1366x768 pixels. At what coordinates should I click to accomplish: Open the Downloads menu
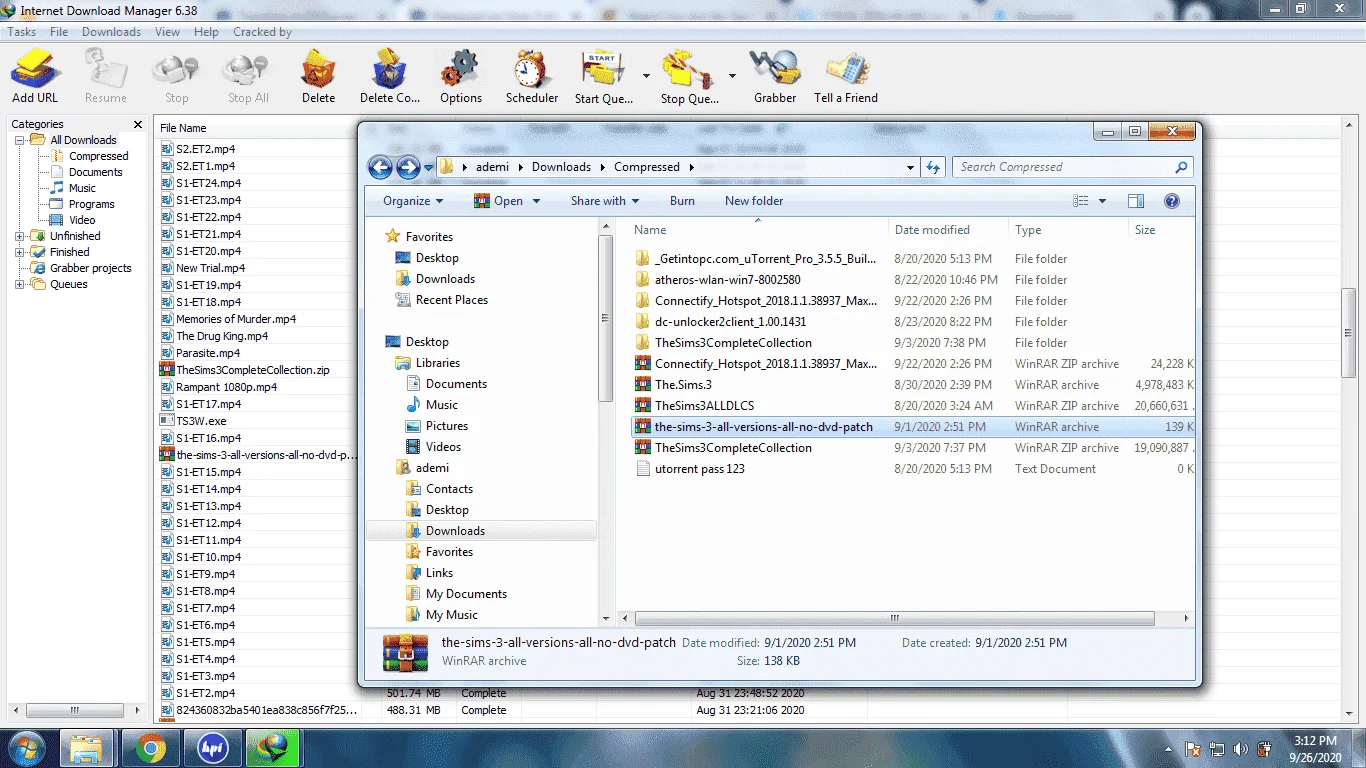[x=111, y=32]
